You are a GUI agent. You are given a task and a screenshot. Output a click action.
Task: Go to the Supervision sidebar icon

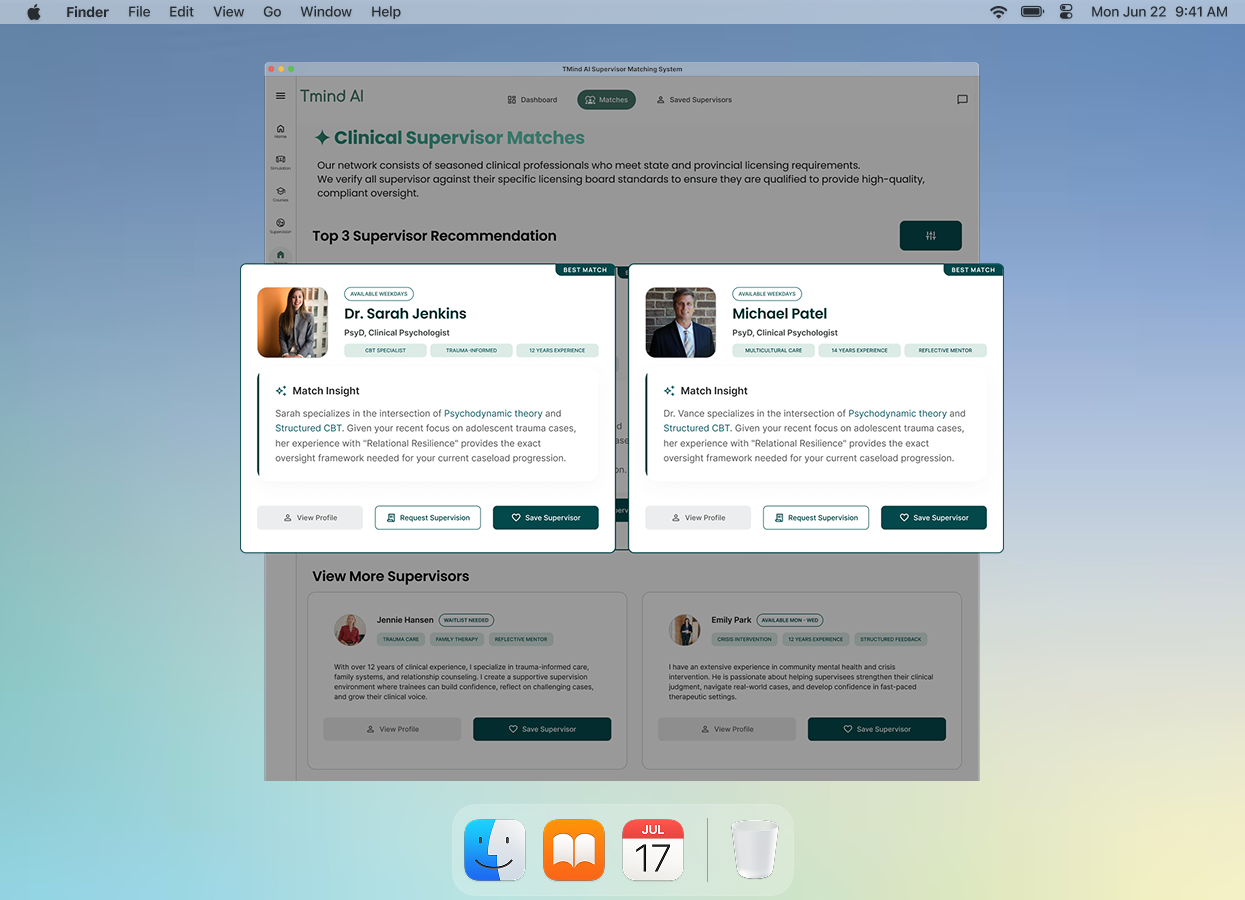280,225
